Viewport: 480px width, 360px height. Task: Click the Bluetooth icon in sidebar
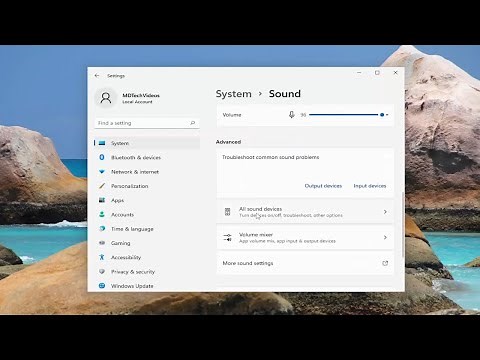(102, 157)
